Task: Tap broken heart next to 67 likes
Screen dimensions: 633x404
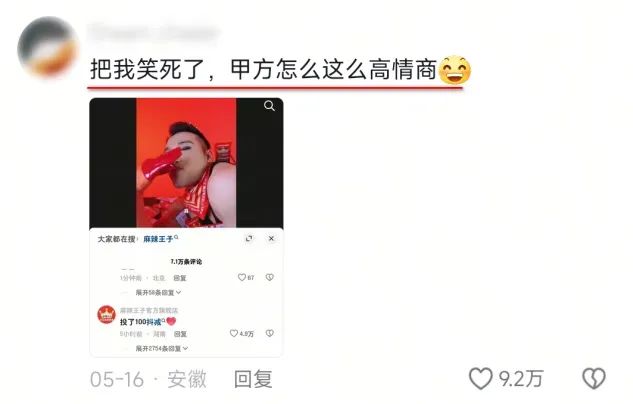Action: (x=269, y=277)
